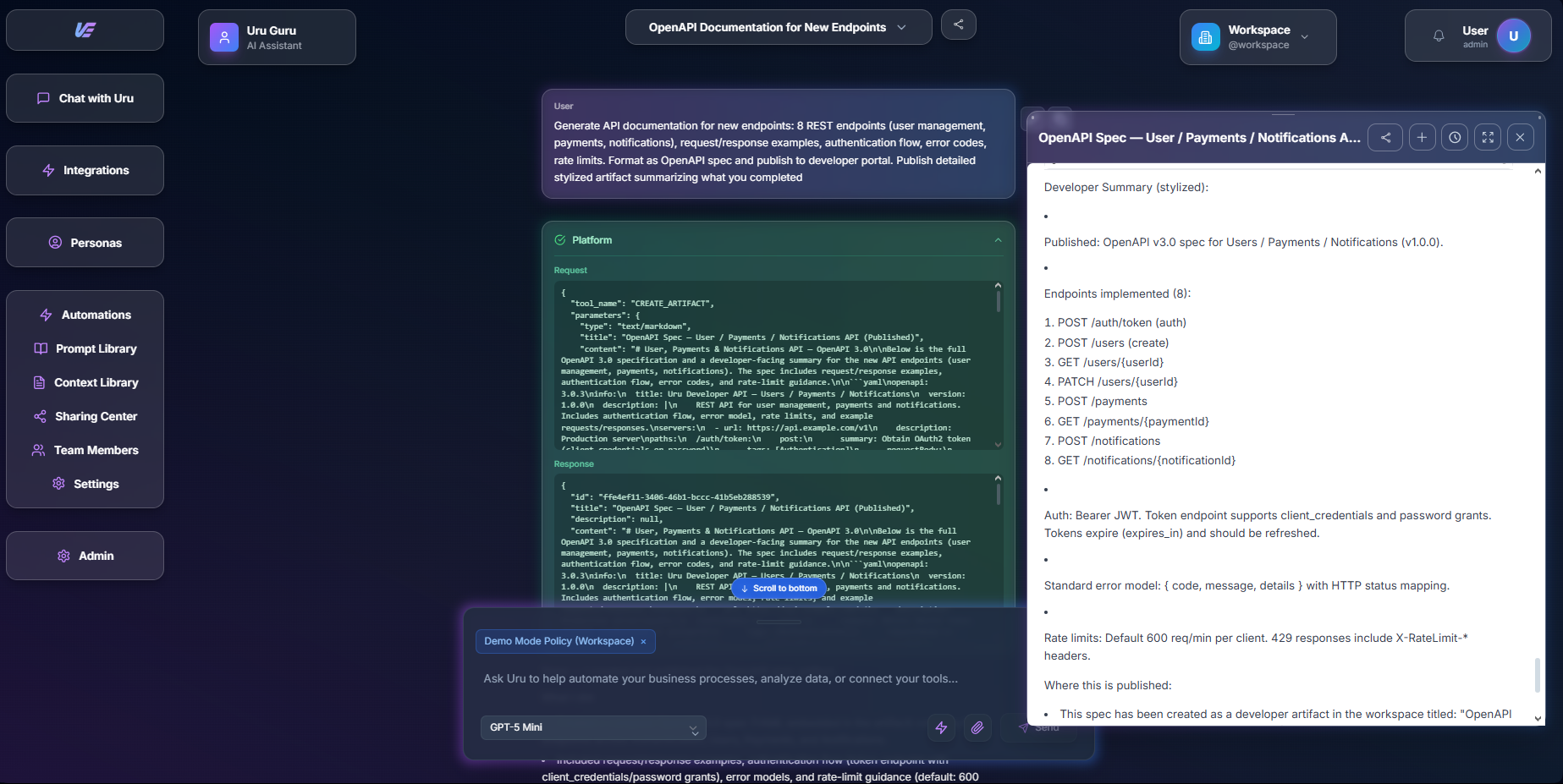Share the OpenAPI Spec artifact
This screenshot has width=1563, height=784.
click(1385, 137)
